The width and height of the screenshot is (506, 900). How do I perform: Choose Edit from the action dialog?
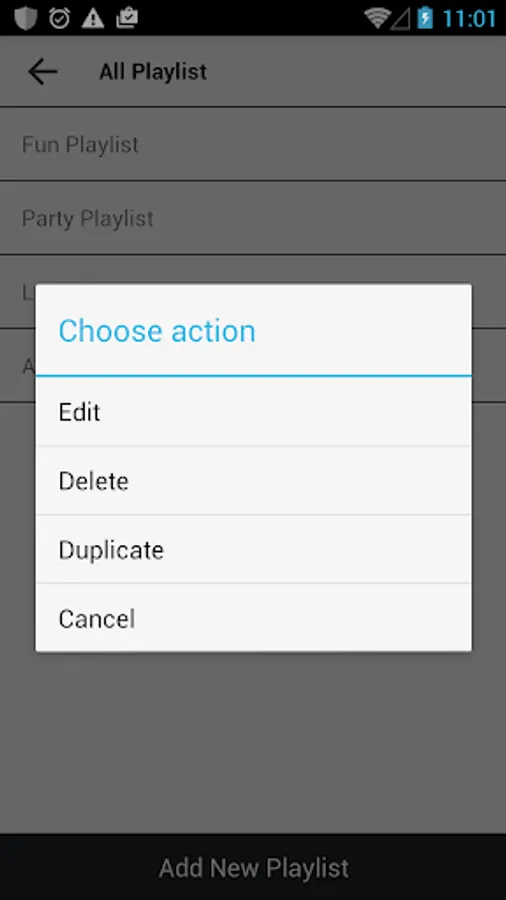click(254, 412)
